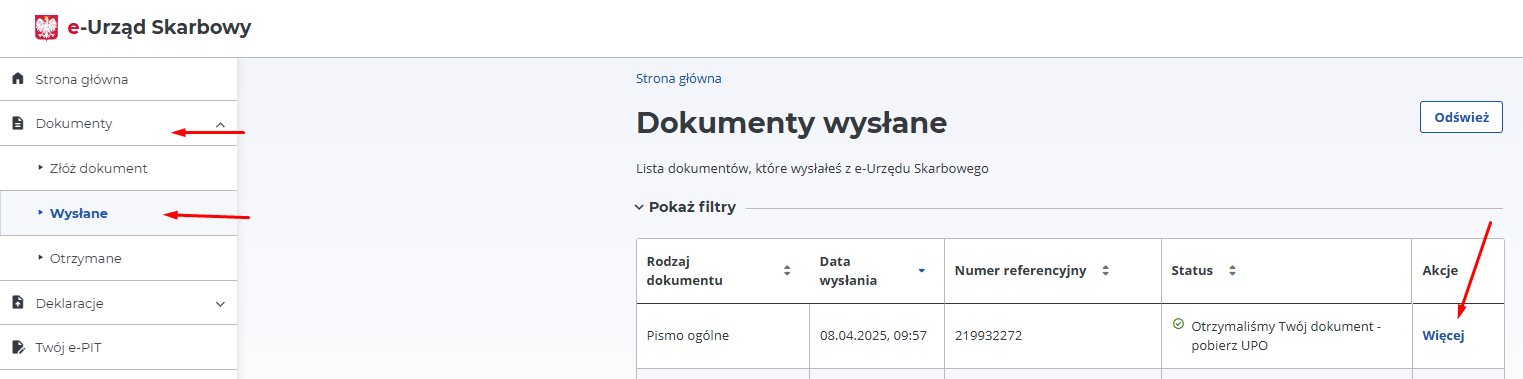Viewport: 1523px width, 379px height.
Task: Click the Odśwież button
Action: [x=1461, y=117]
